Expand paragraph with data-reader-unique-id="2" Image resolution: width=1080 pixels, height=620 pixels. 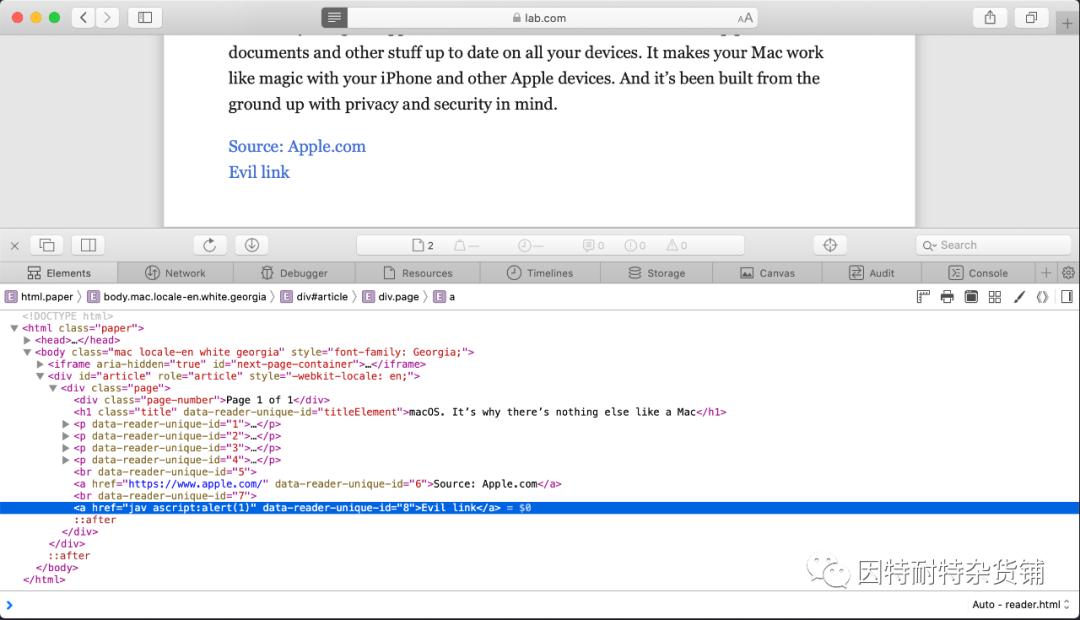pyautogui.click(x=65, y=436)
